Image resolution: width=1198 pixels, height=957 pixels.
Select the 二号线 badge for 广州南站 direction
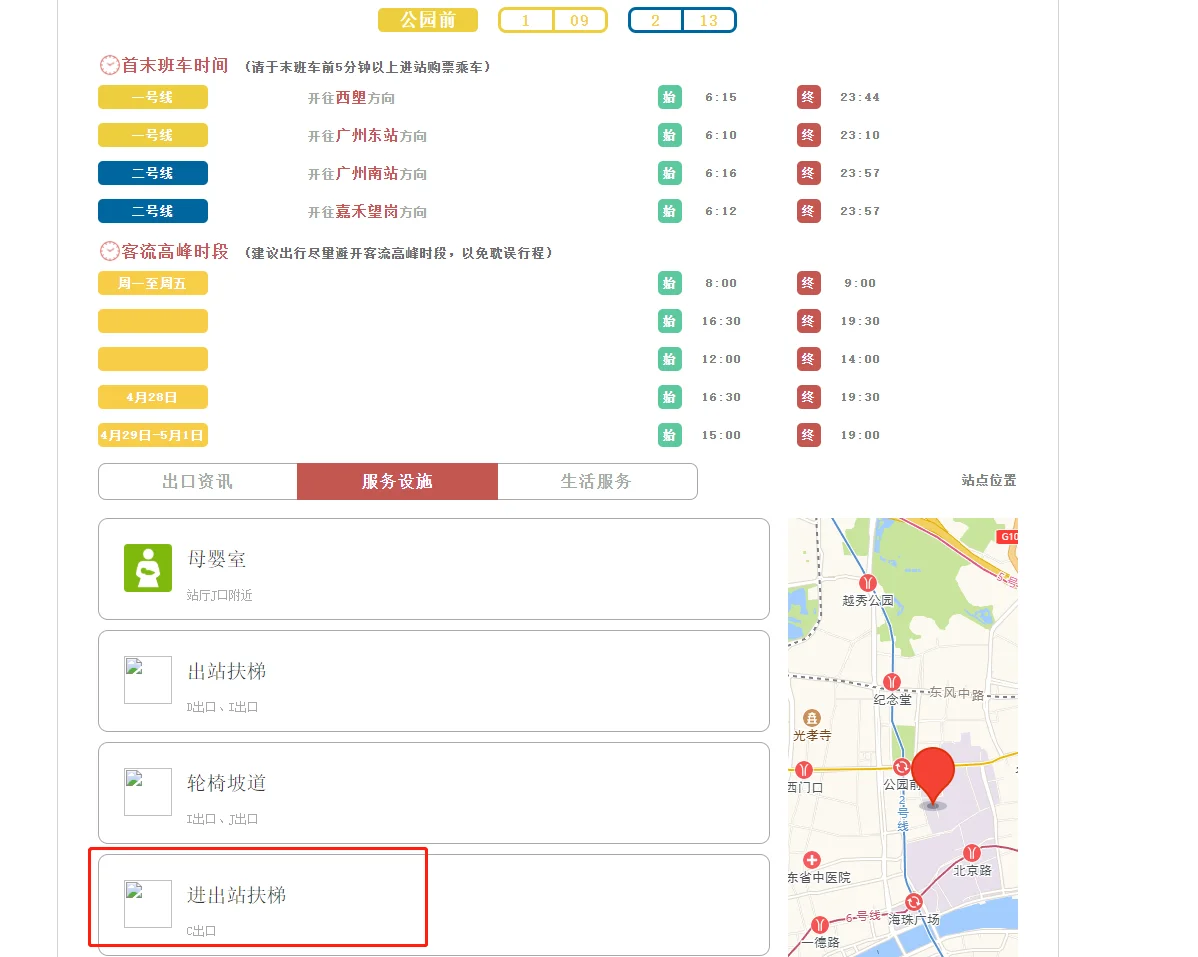(x=152, y=172)
